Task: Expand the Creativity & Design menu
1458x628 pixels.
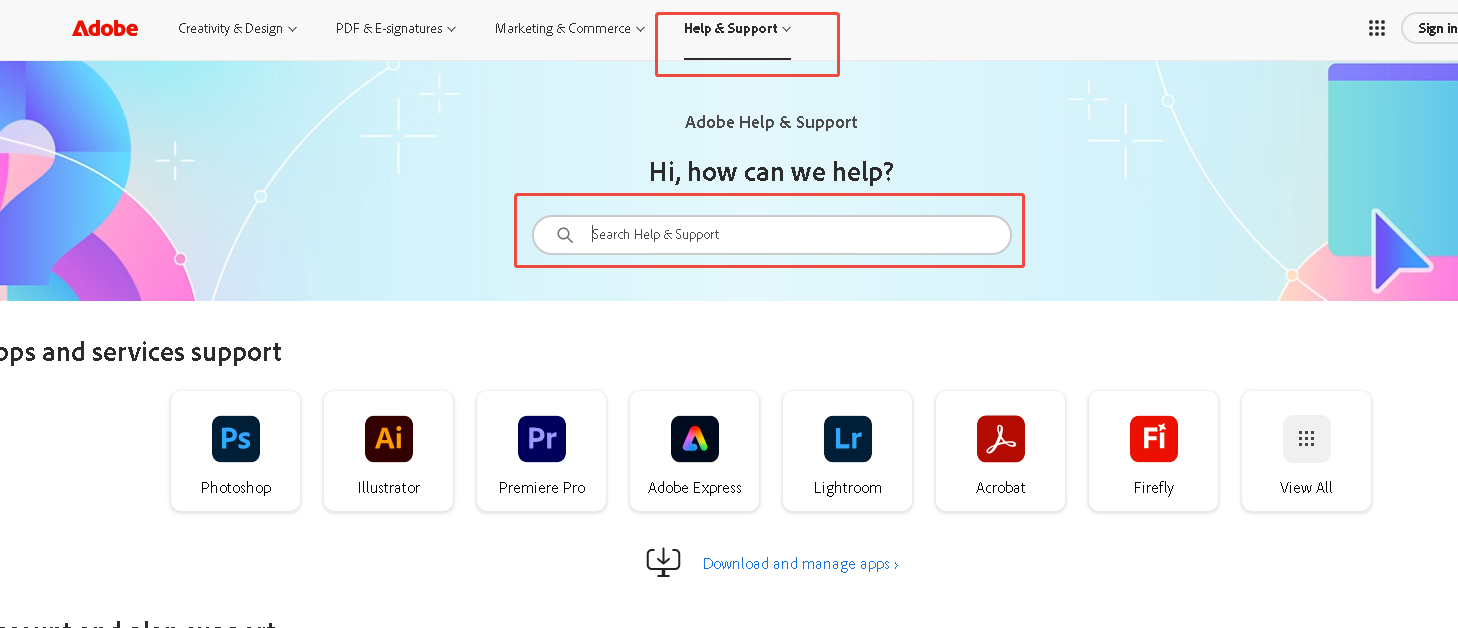Action: (x=238, y=28)
